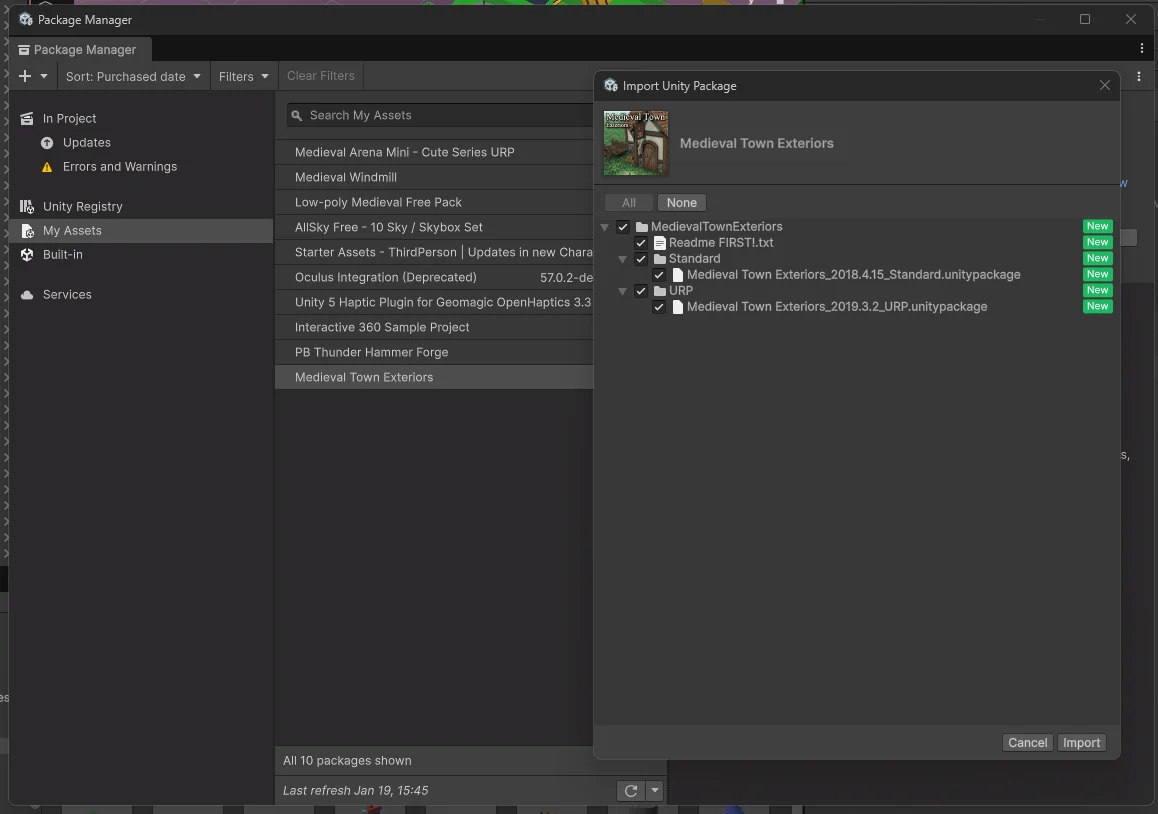Open the Filters dropdown
Screen dimensions: 1158x814
pos(243,76)
